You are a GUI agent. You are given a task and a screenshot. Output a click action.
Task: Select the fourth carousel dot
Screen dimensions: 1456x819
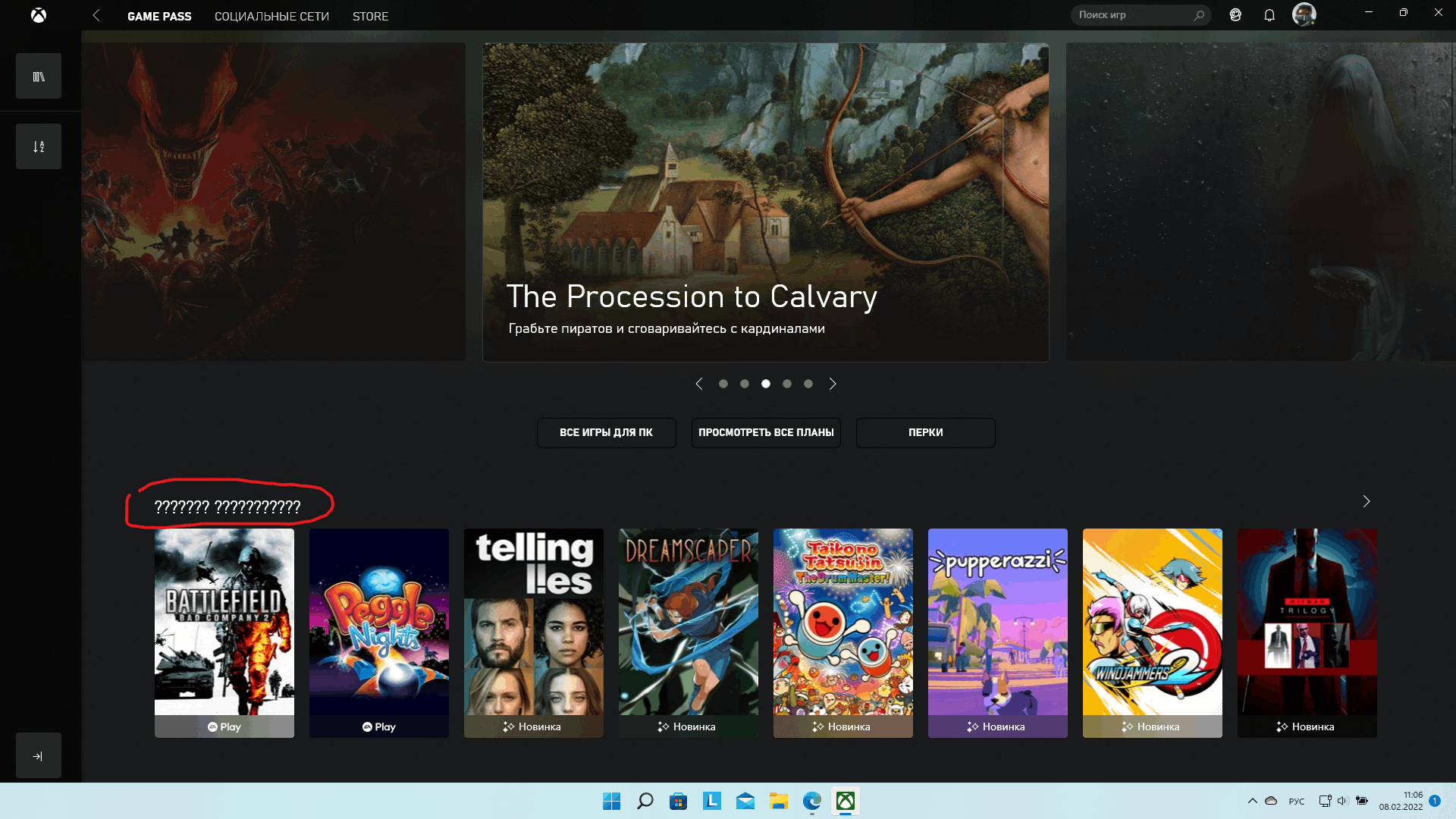pyautogui.click(x=787, y=384)
